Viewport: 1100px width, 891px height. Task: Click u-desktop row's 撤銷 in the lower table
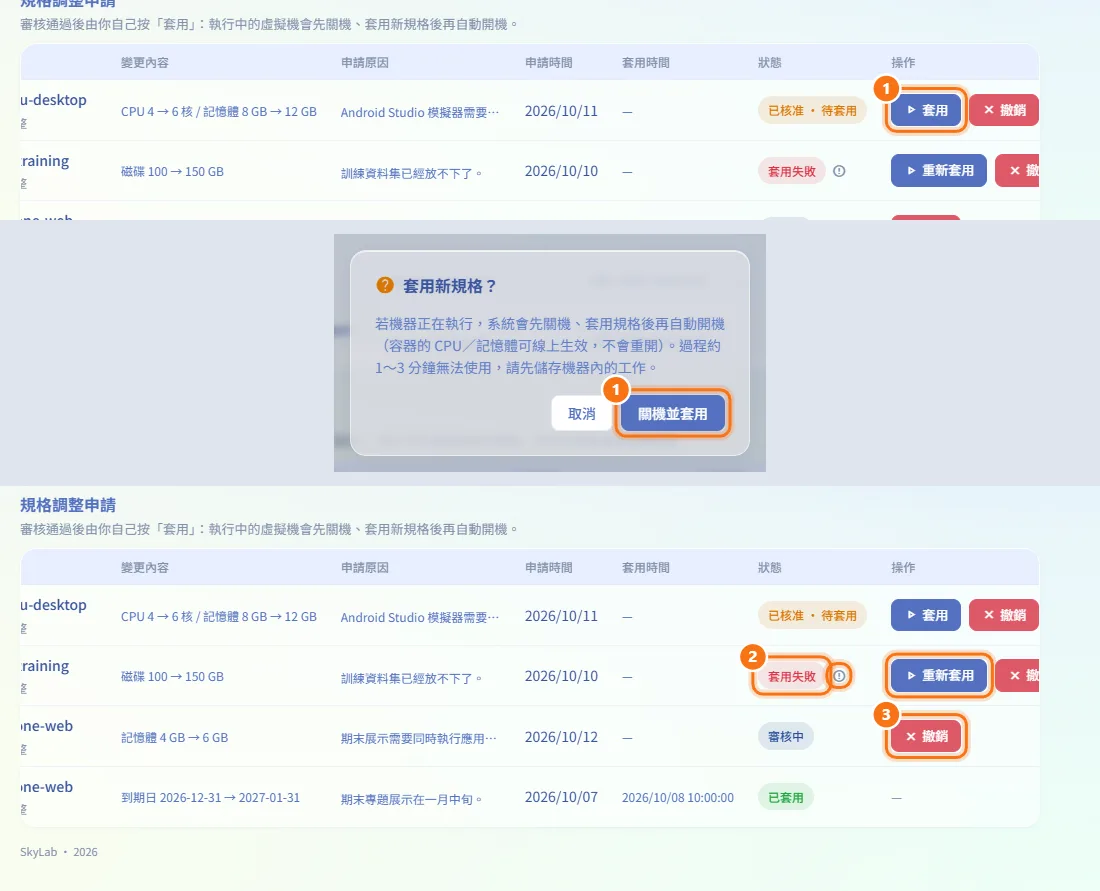pyautogui.click(x=1004, y=615)
